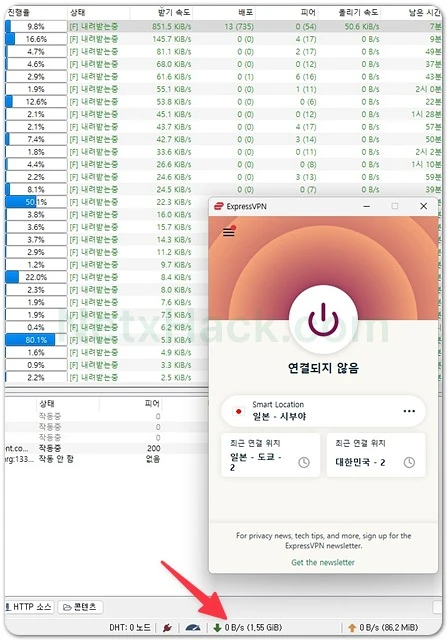Switch to the 콘텐츠 tab
This screenshot has width=447, height=640.
pos(80,607)
